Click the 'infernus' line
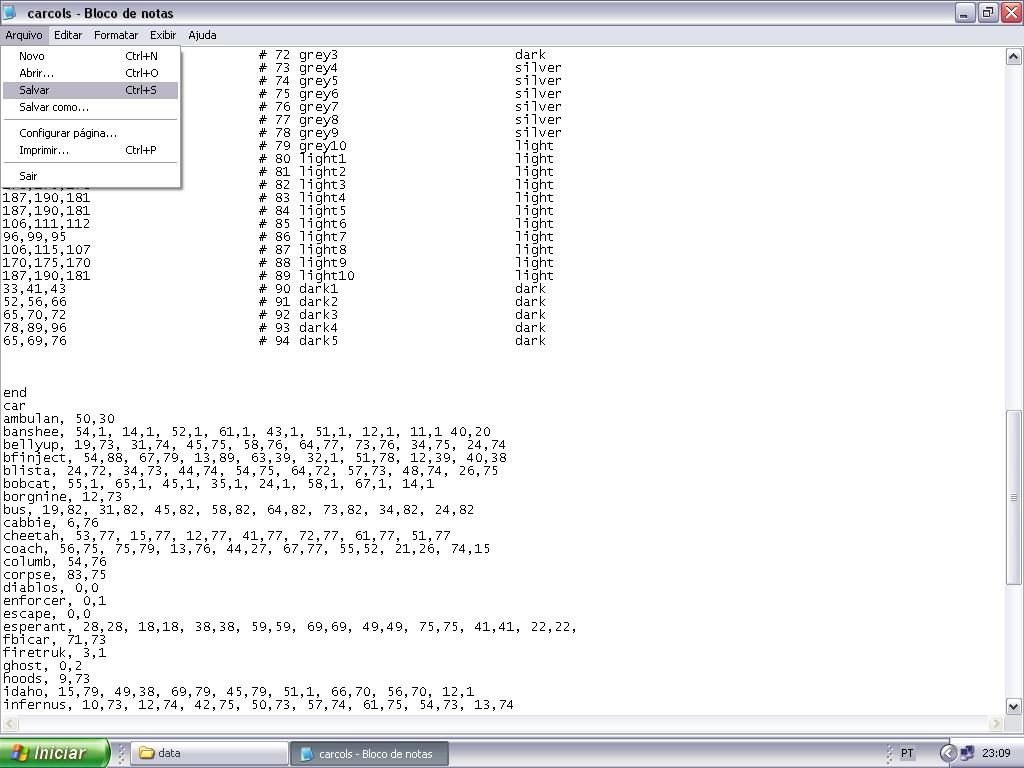This screenshot has height=768, width=1024. coord(259,706)
